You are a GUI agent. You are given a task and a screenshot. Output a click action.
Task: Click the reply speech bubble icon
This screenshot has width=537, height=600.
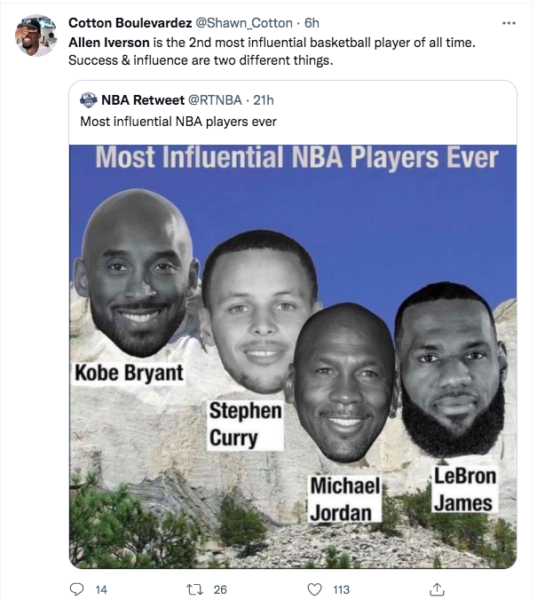pos(77,589)
